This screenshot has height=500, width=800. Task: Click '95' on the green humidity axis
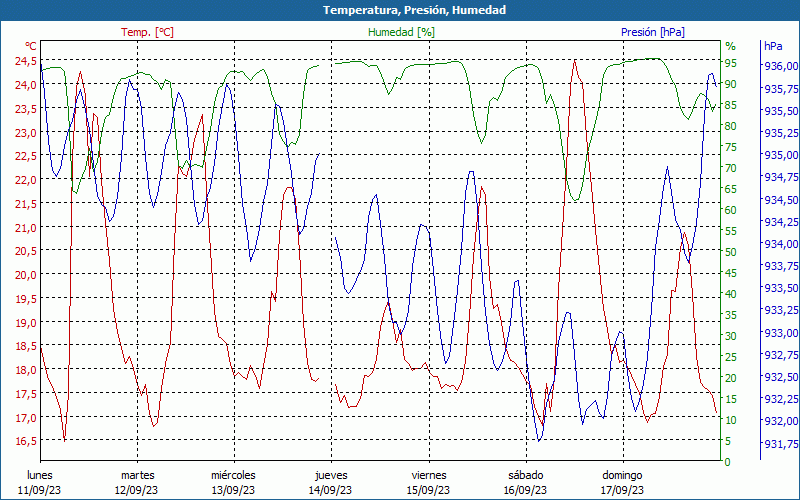731,63
